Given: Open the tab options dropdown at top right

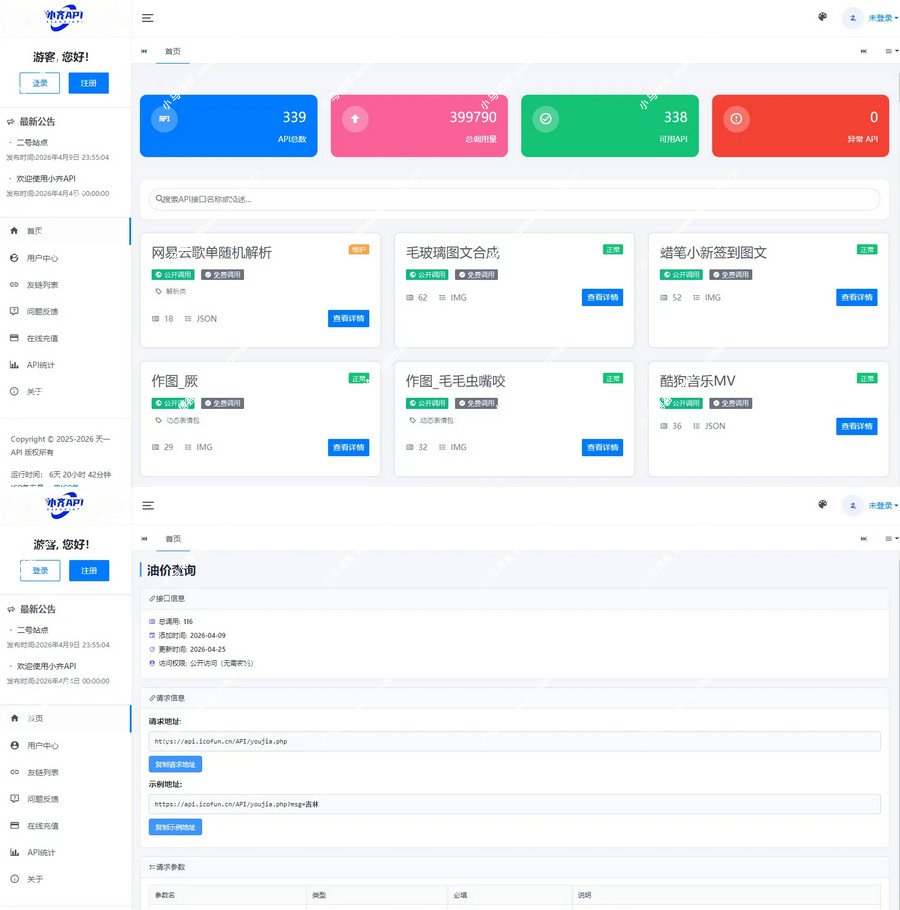Looking at the screenshot, I should pyautogui.click(x=889, y=51).
